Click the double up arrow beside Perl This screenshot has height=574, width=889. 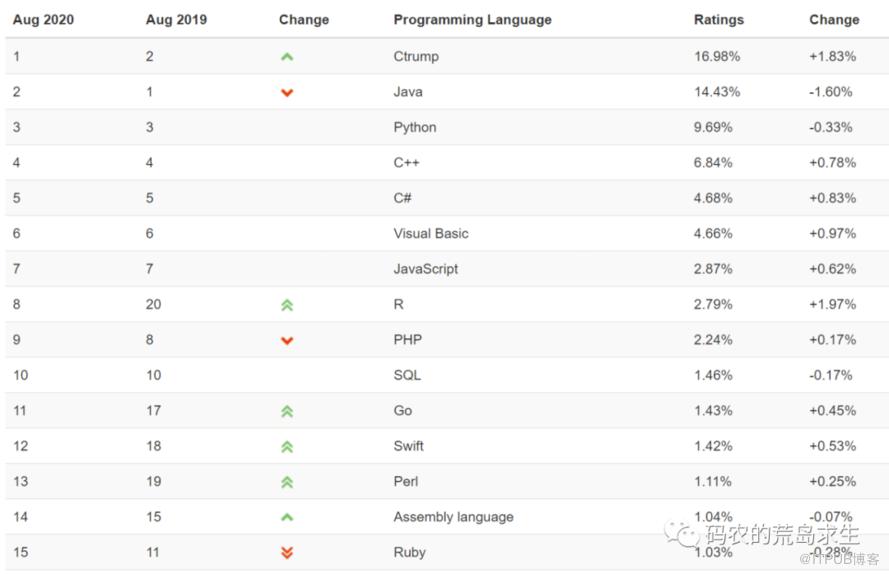click(287, 482)
